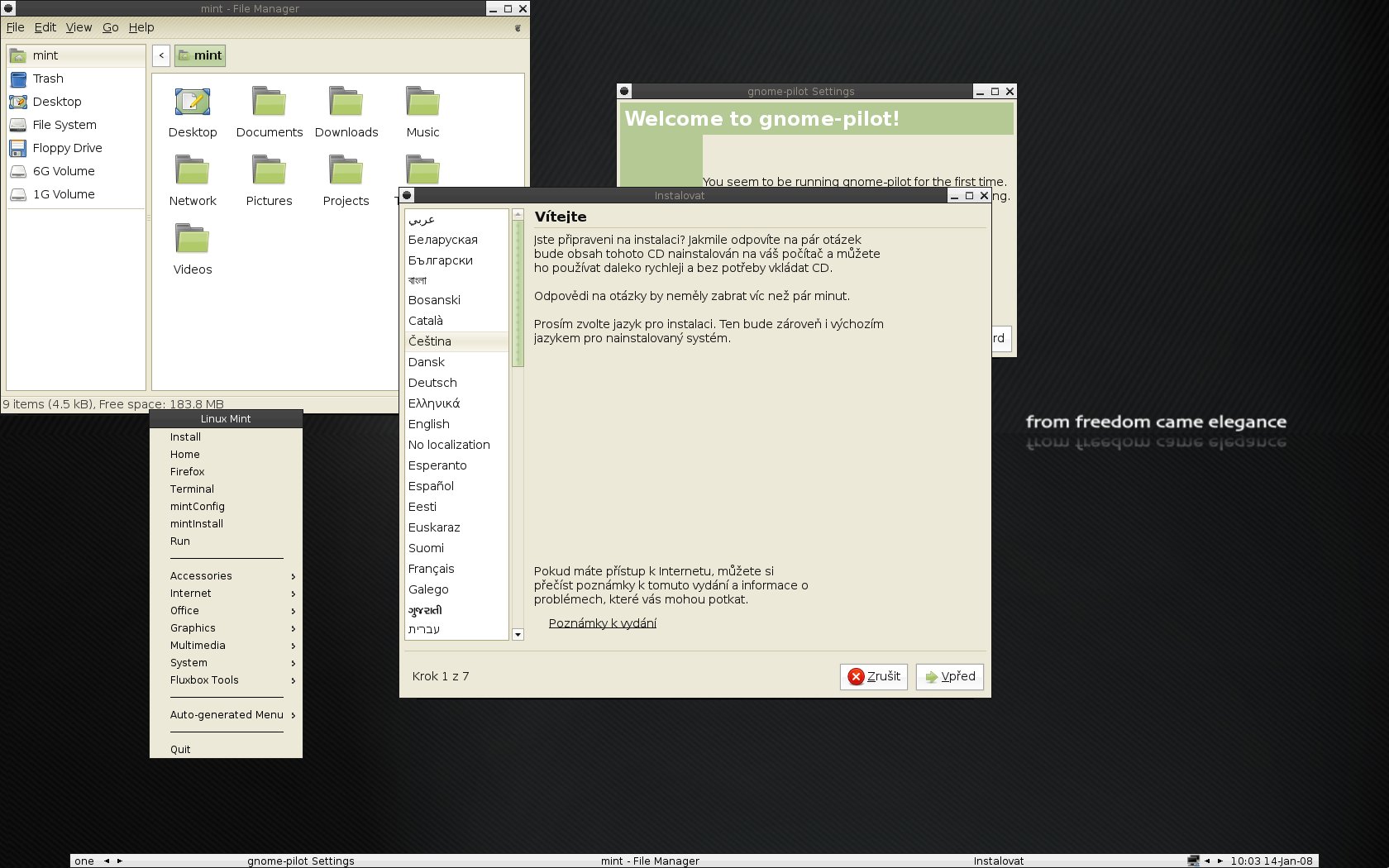
Task: Select No localization in language list
Action: (x=456, y=445)
